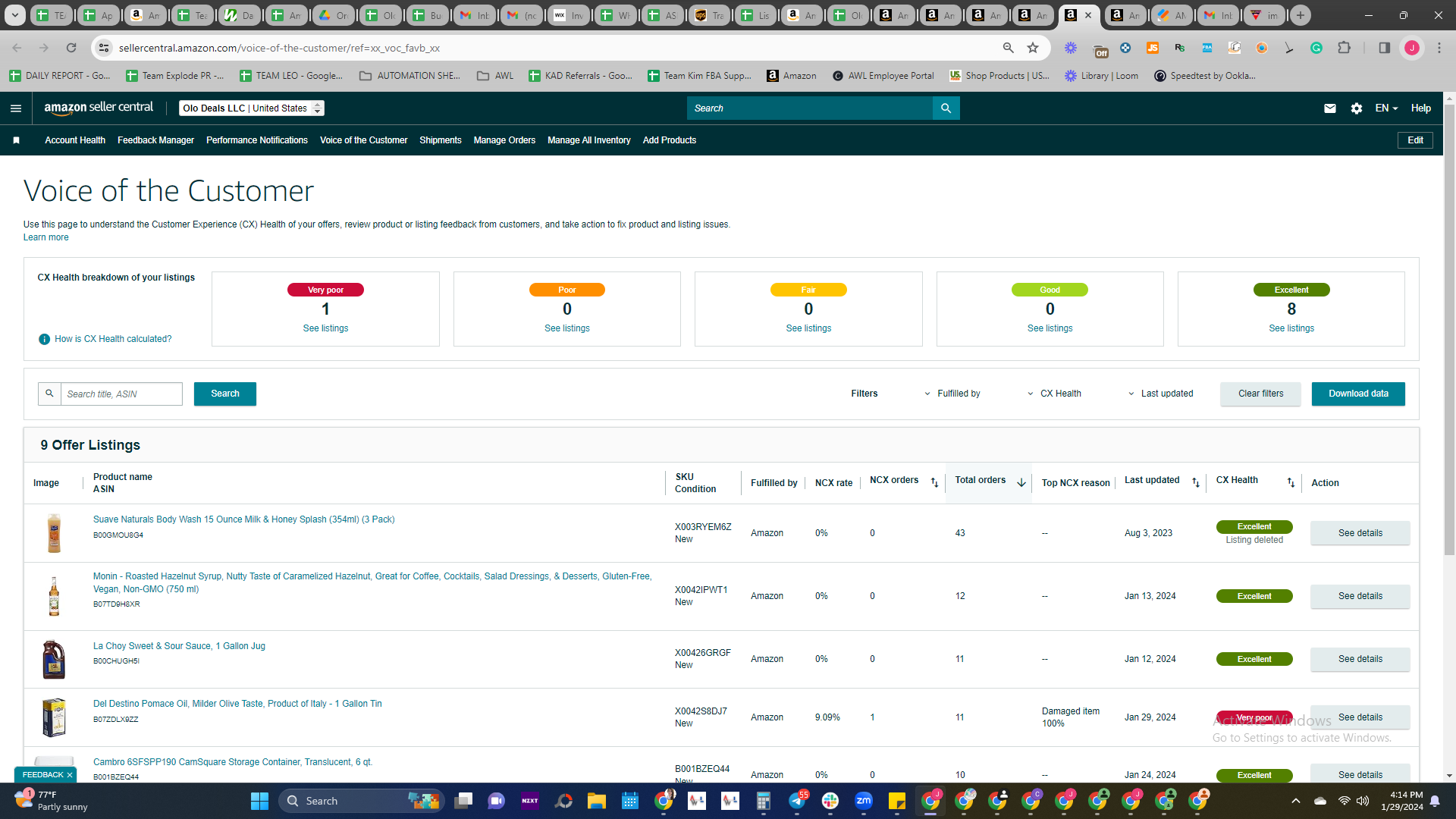The image size is (1456, 819).
Task: Open File Explorer from the taskbar
Action: (596, 801)
